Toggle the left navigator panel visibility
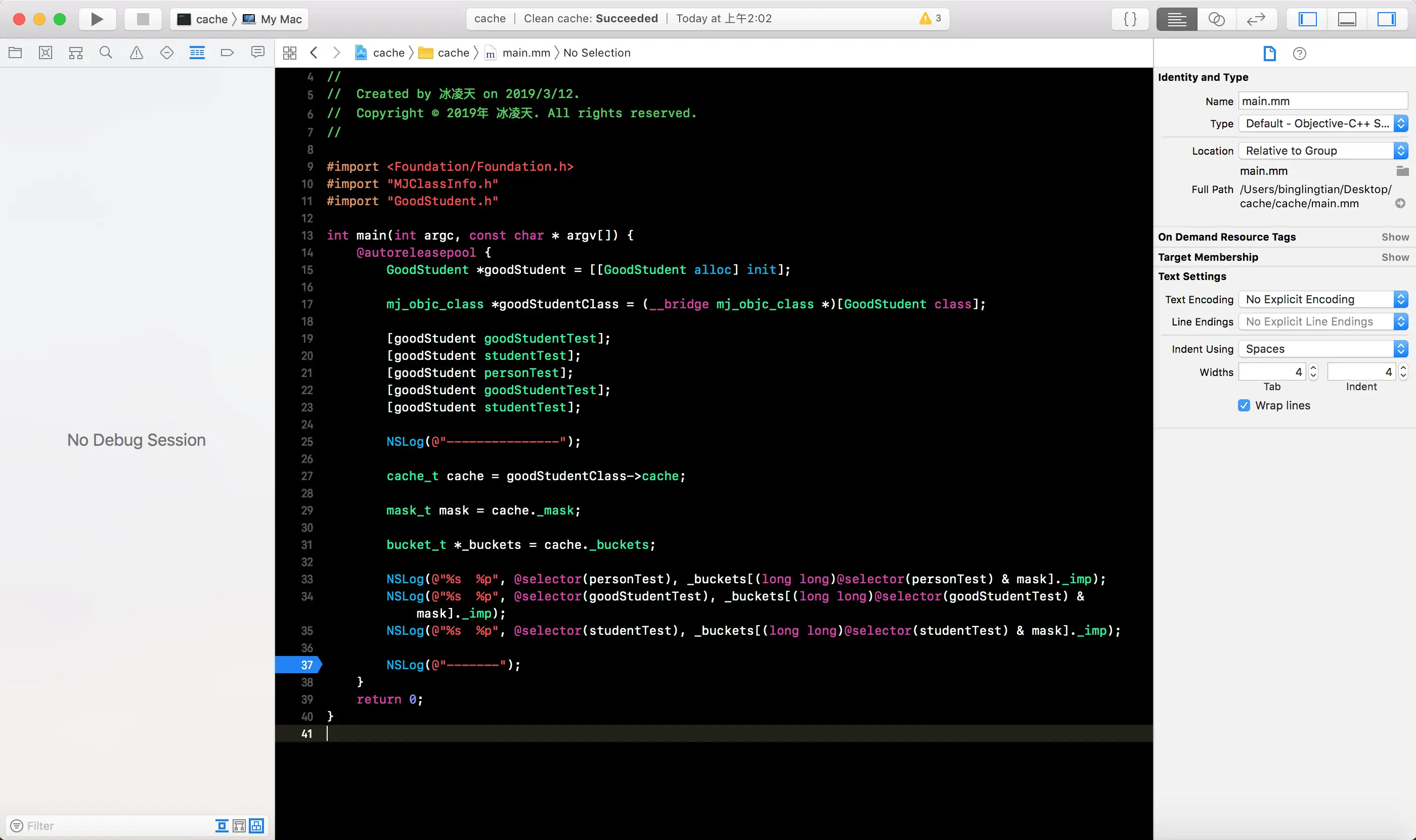Image resolution: width=1416 pixels, height=840 pixels. tap(1307, 19)
